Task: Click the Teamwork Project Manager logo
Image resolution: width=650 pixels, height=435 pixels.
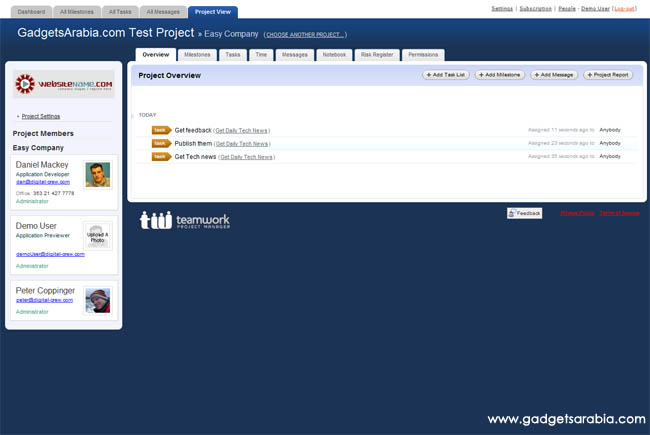Action: click(x=185, y=220)
